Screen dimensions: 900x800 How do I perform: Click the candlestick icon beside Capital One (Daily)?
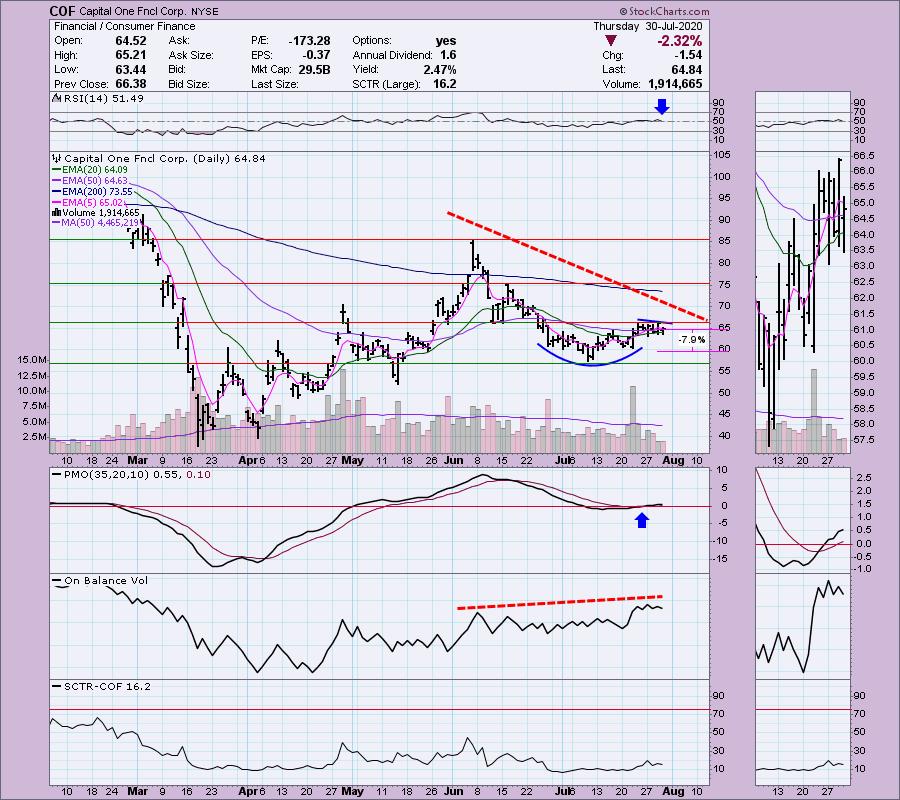[x=56, y=158]
